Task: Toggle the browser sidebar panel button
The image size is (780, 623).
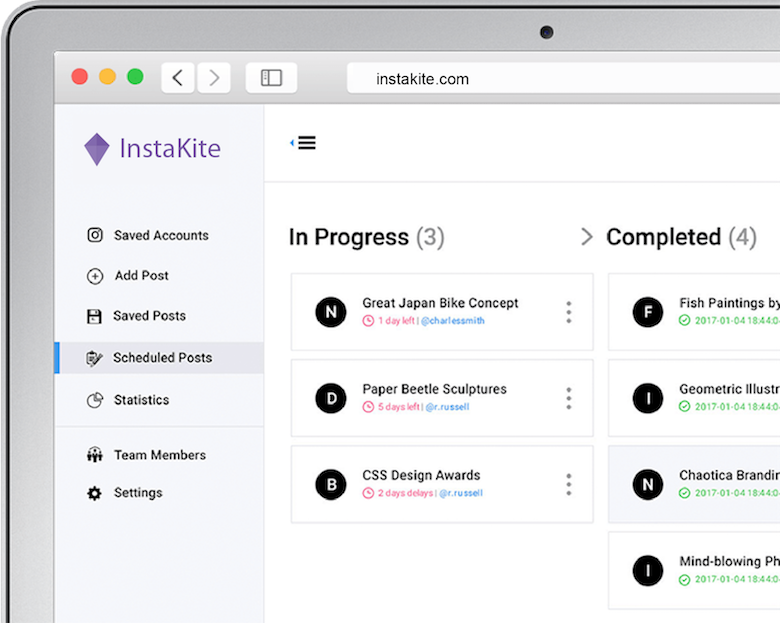Action: click(271, 78)
